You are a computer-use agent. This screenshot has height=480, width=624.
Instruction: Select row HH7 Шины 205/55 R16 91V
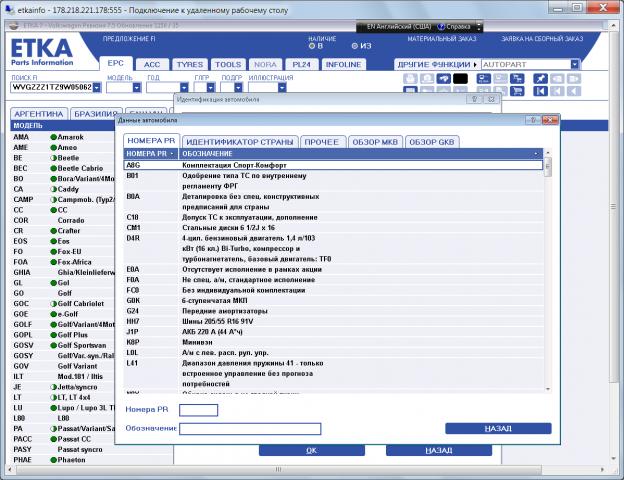click(x=333, y=321)
